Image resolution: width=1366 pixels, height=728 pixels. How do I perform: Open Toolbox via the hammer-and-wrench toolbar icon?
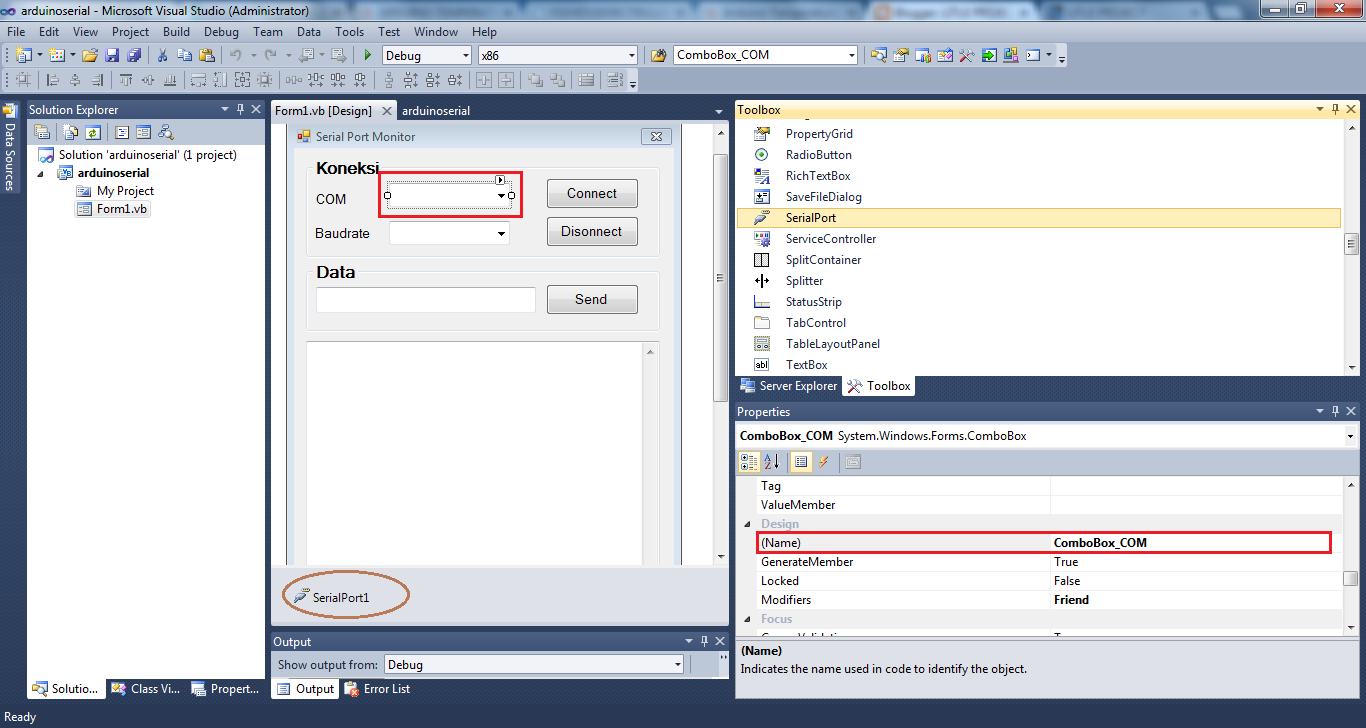coord(966,55)
